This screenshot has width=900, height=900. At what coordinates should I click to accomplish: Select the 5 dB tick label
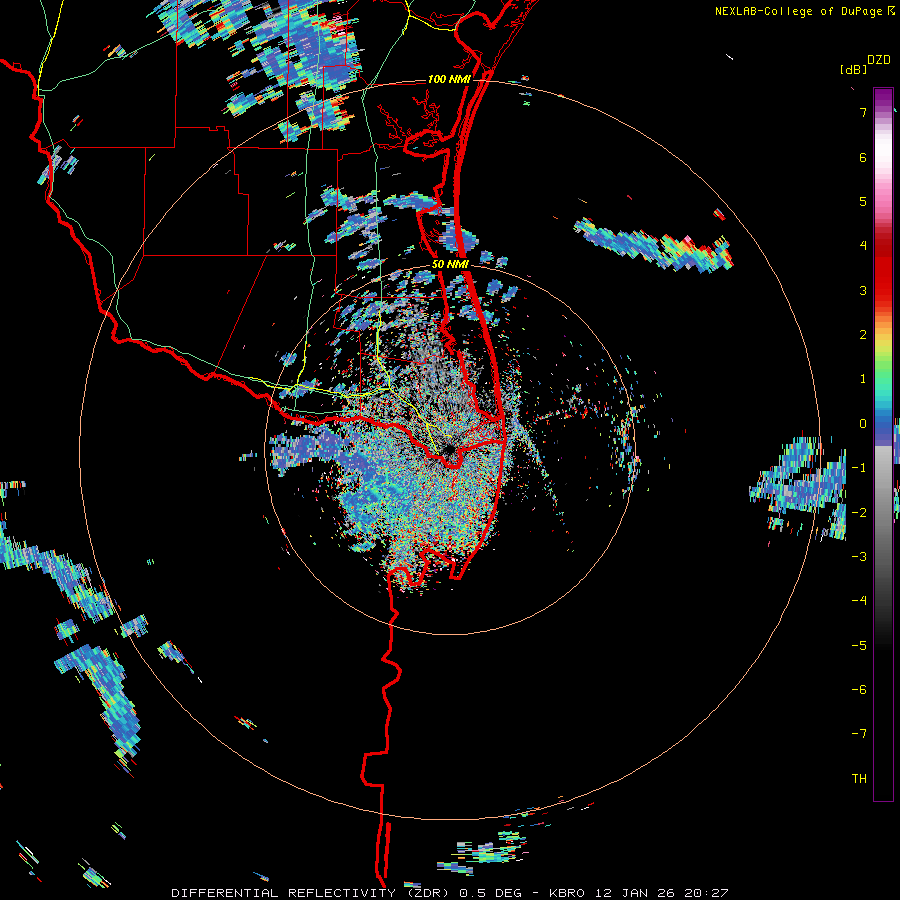(x=863, y=201)
